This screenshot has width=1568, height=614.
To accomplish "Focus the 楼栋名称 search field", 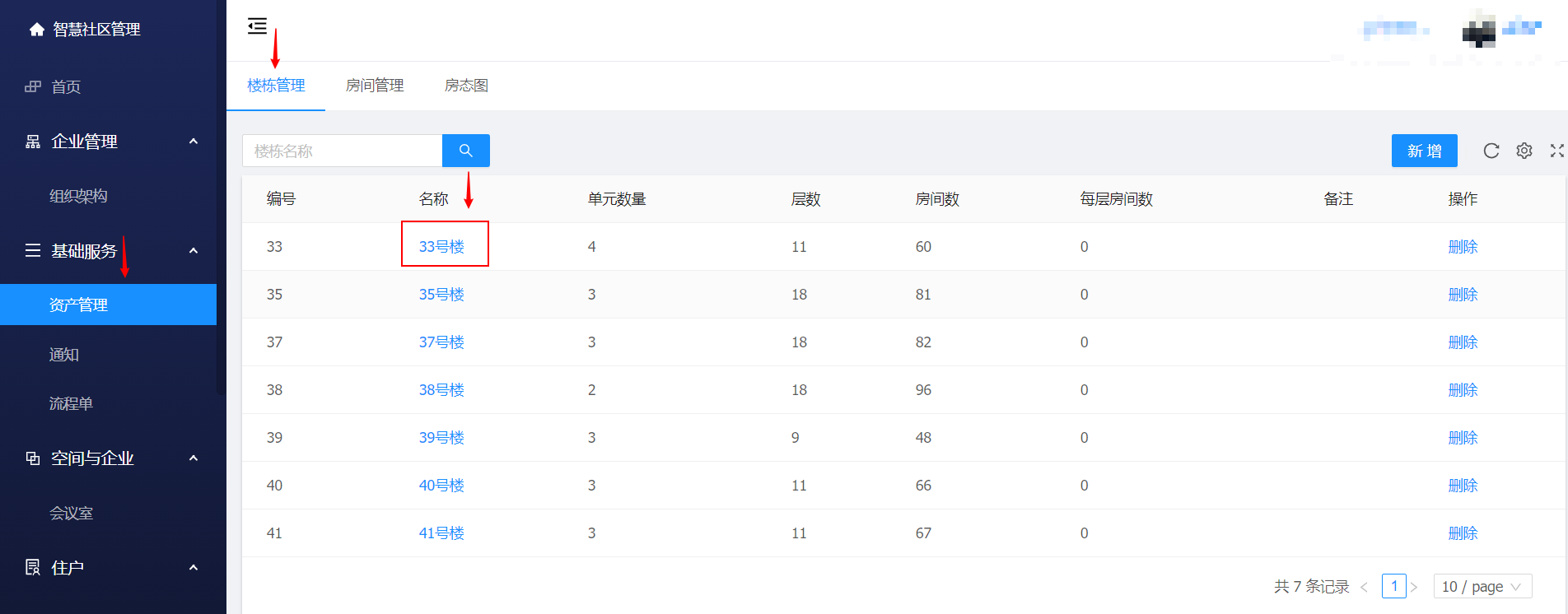I will click(x=342, y=151).
